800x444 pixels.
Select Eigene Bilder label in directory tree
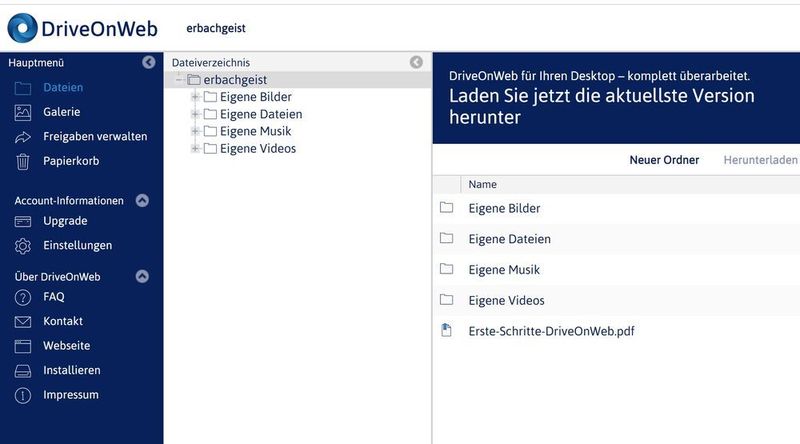256,97
